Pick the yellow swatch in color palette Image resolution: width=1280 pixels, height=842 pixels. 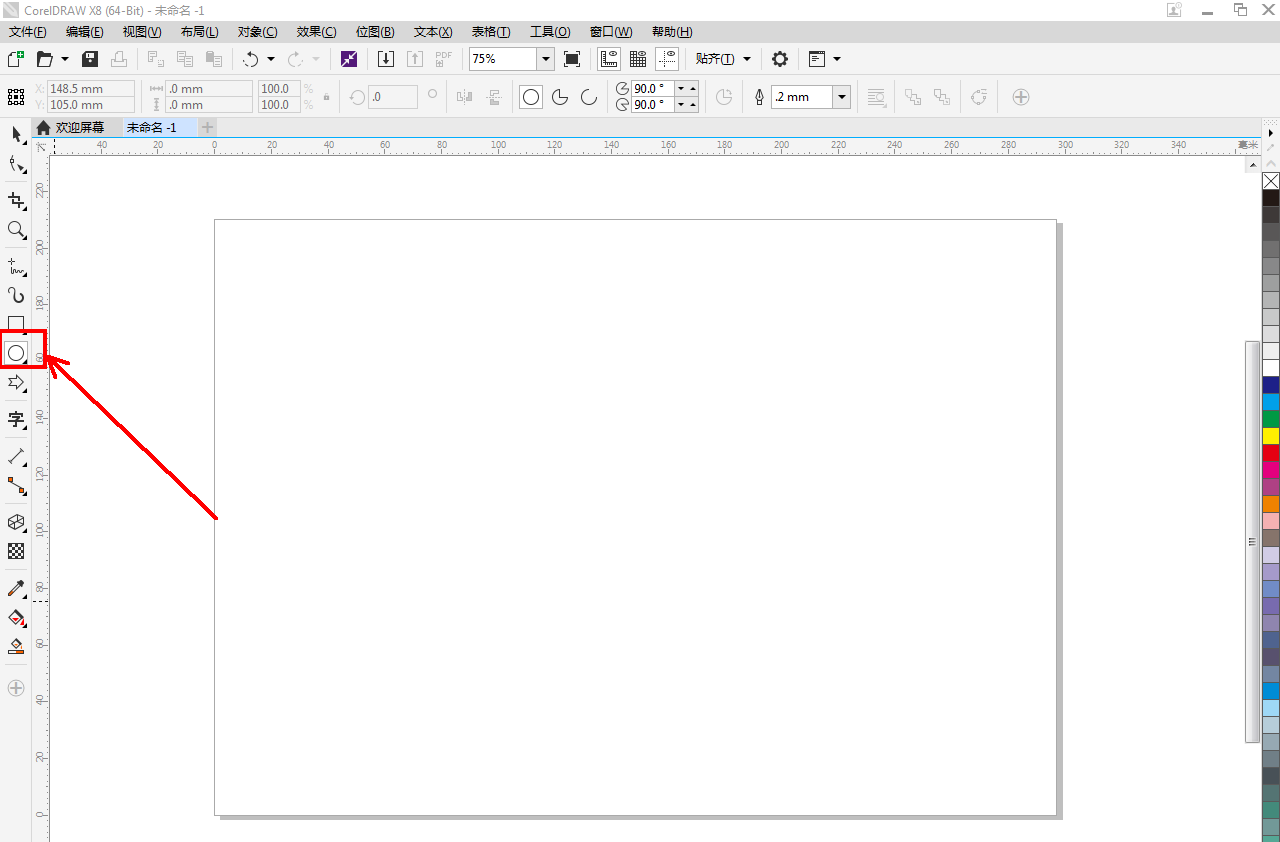pos(1271,436)
